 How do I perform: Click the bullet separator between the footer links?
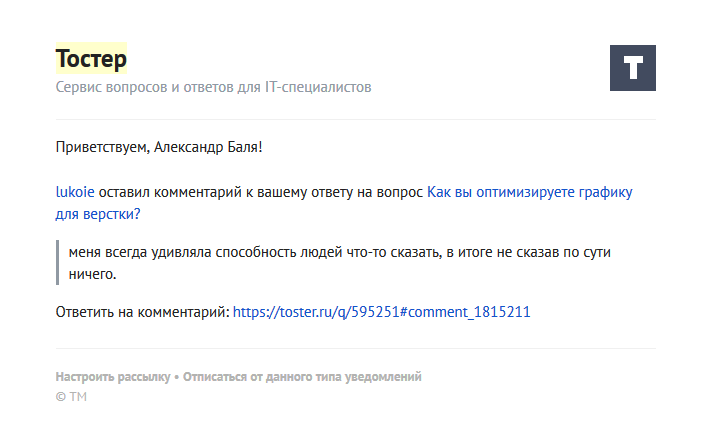[177, 377]
